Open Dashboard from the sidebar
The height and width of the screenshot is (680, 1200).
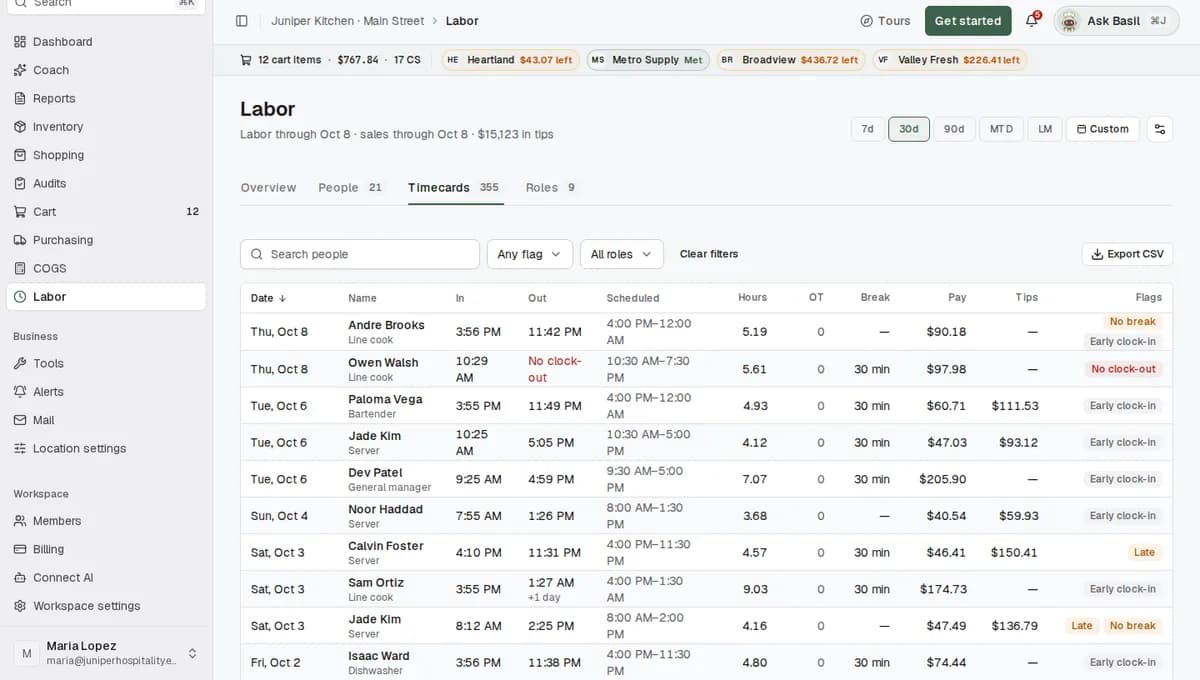point(106,42)
